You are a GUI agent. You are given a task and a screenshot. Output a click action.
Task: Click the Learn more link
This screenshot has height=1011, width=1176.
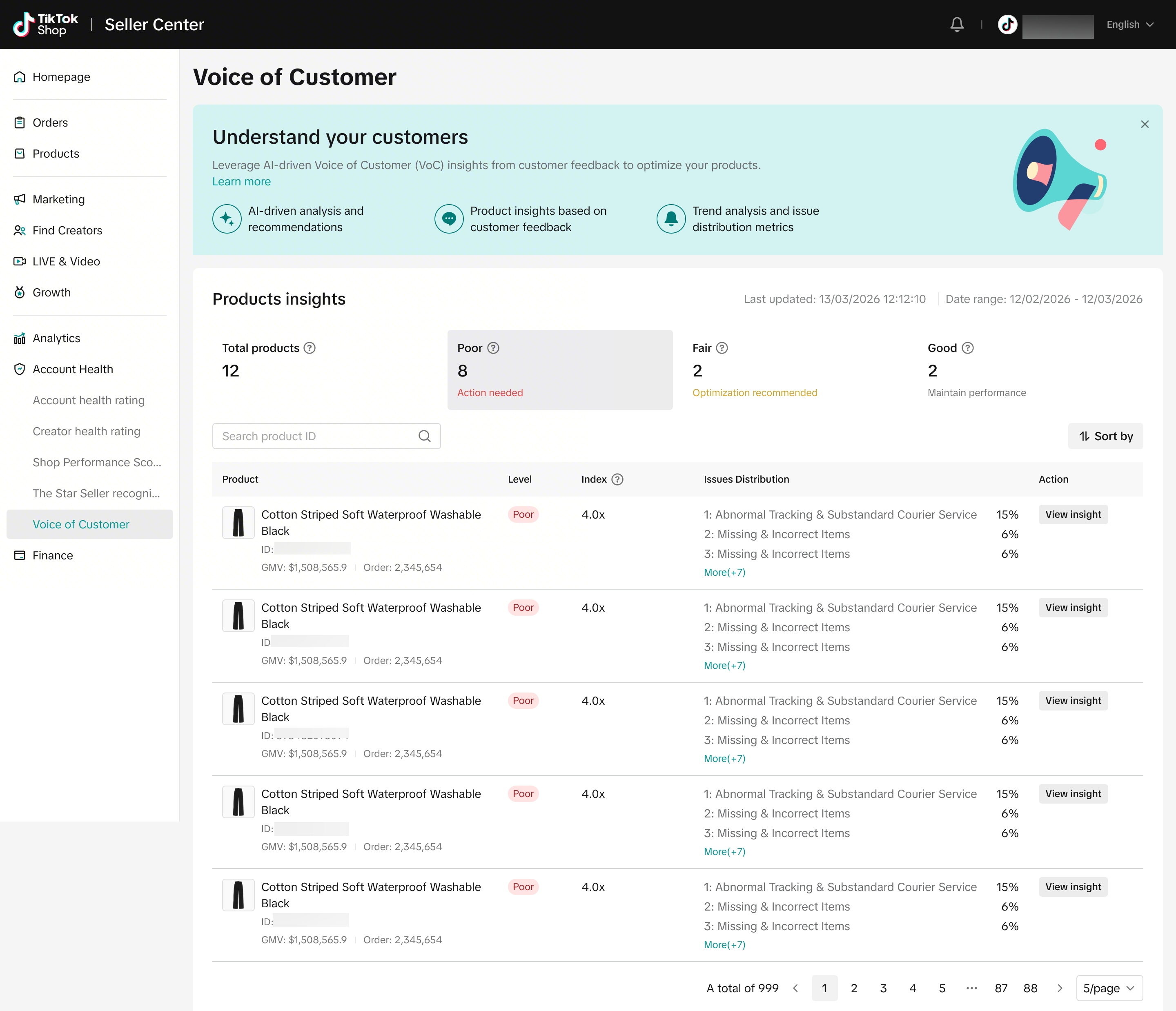(241, 182)
